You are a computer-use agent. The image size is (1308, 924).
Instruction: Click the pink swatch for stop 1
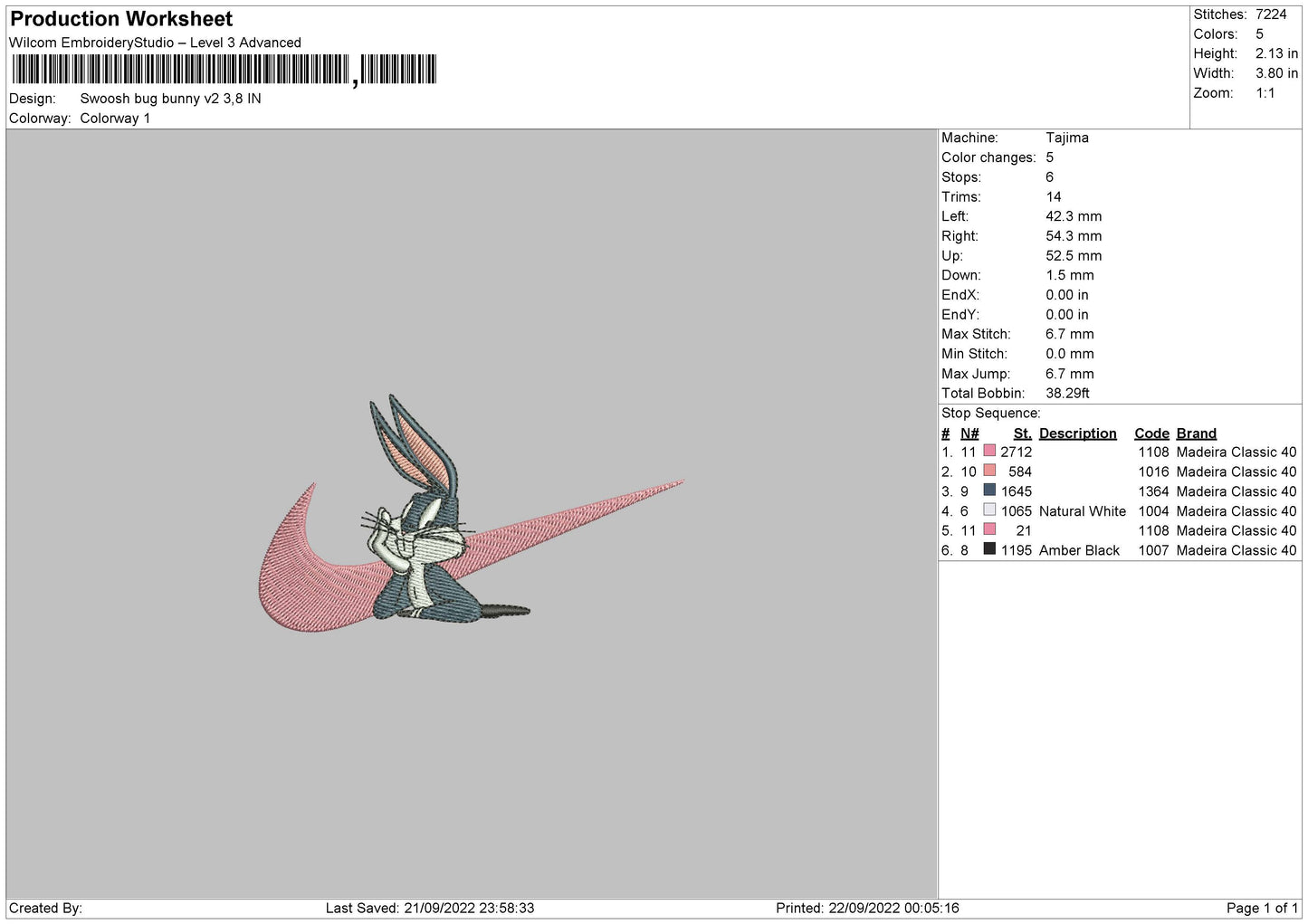point(989,451)
